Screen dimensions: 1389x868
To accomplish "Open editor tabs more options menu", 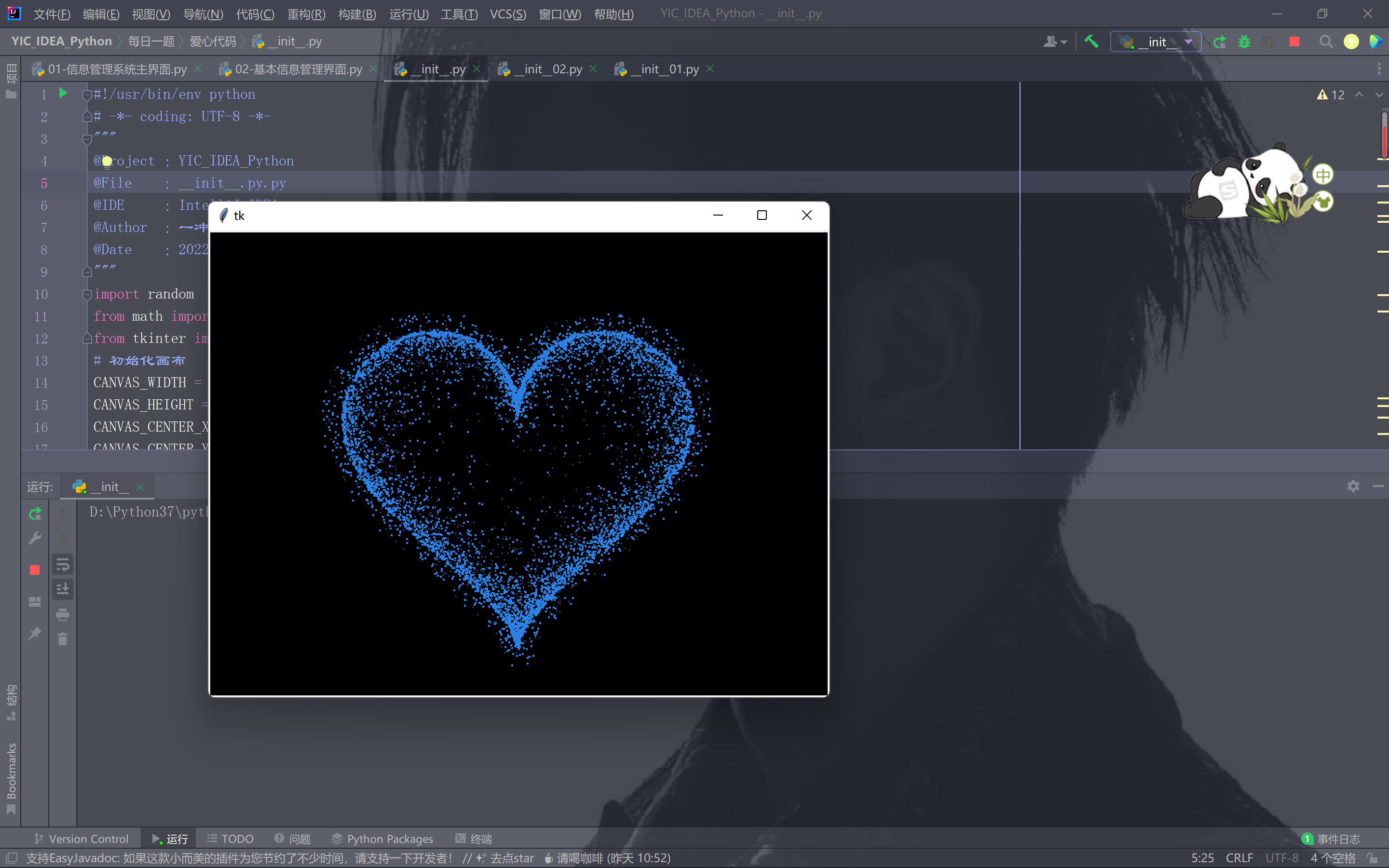I will [x=1379, y=69].
